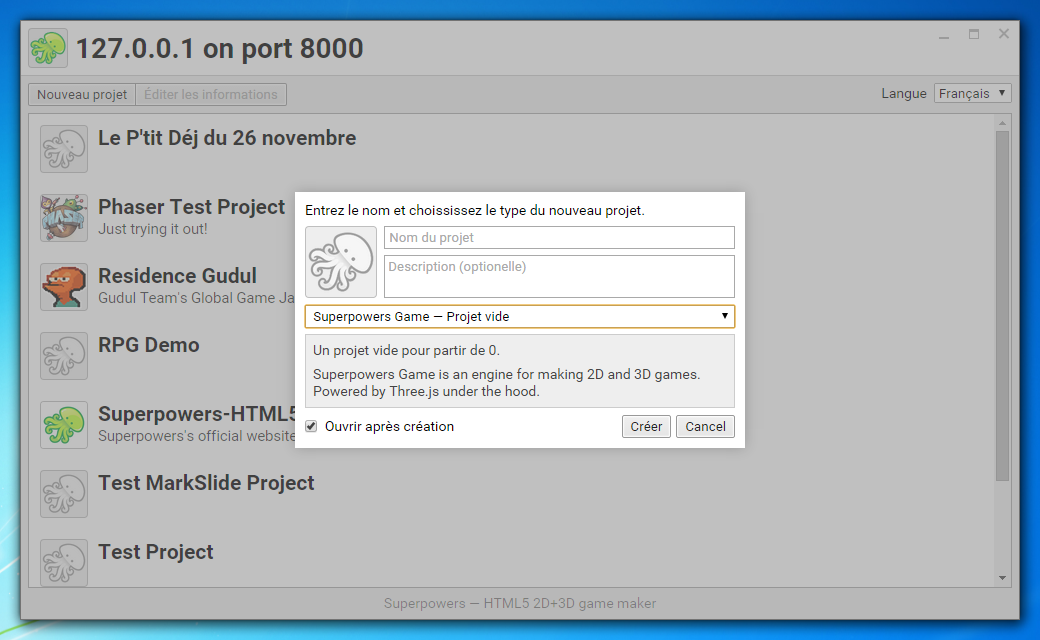1040x640 pixels.
Task: Select the Test MarkSlide Project title
Action: click(206, 483)
